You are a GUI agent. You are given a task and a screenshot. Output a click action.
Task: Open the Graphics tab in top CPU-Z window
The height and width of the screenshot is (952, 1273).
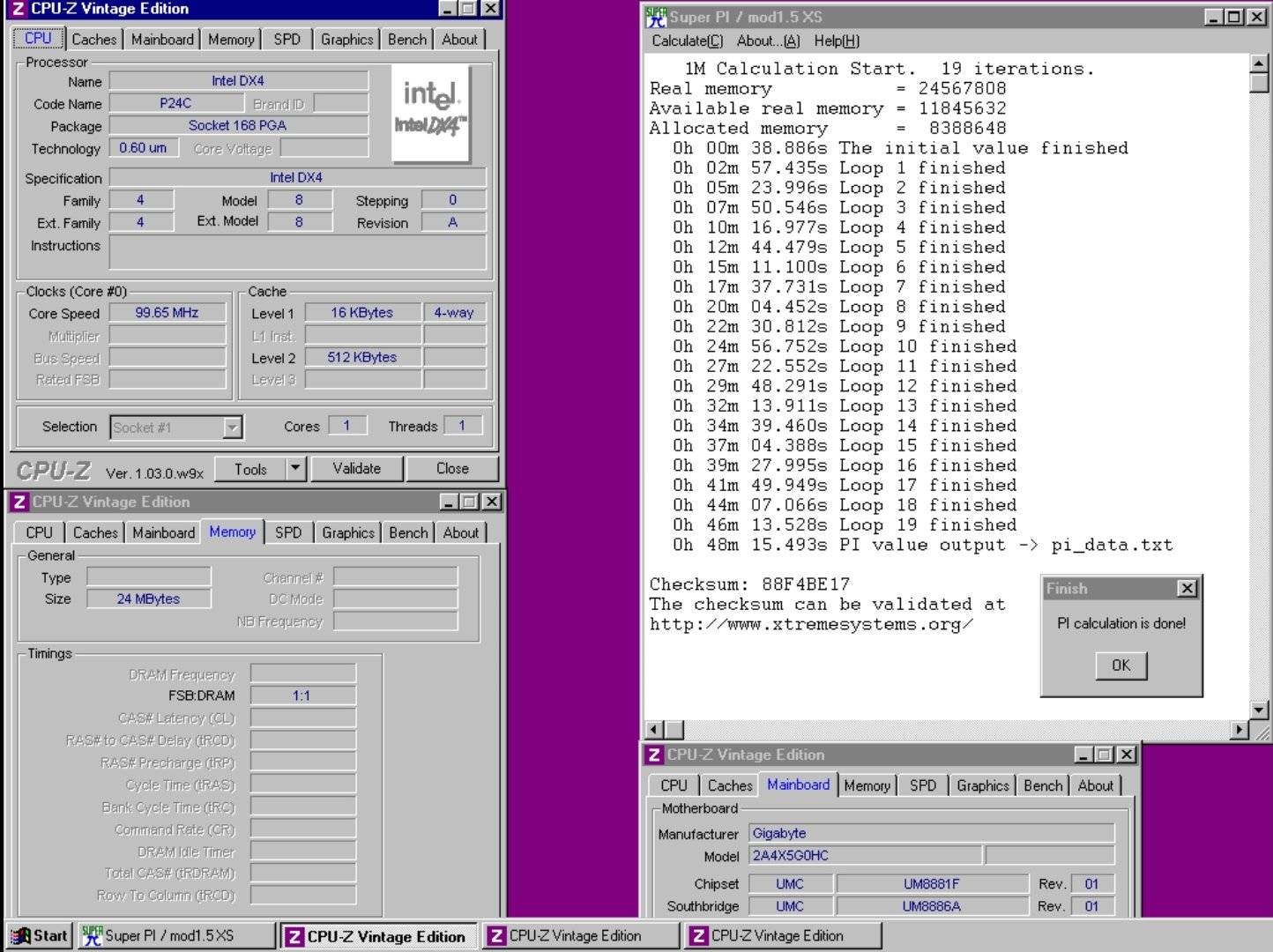[346, 40]
